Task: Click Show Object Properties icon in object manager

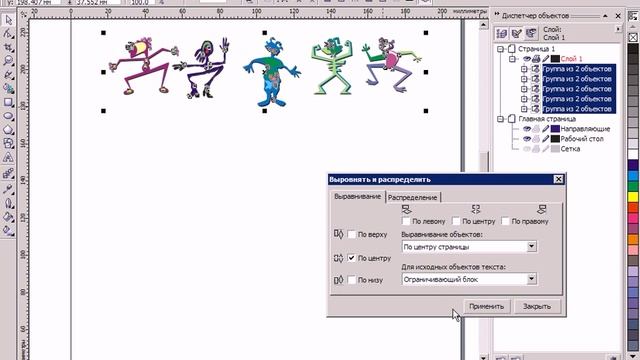Action: (x=502, y=33)
